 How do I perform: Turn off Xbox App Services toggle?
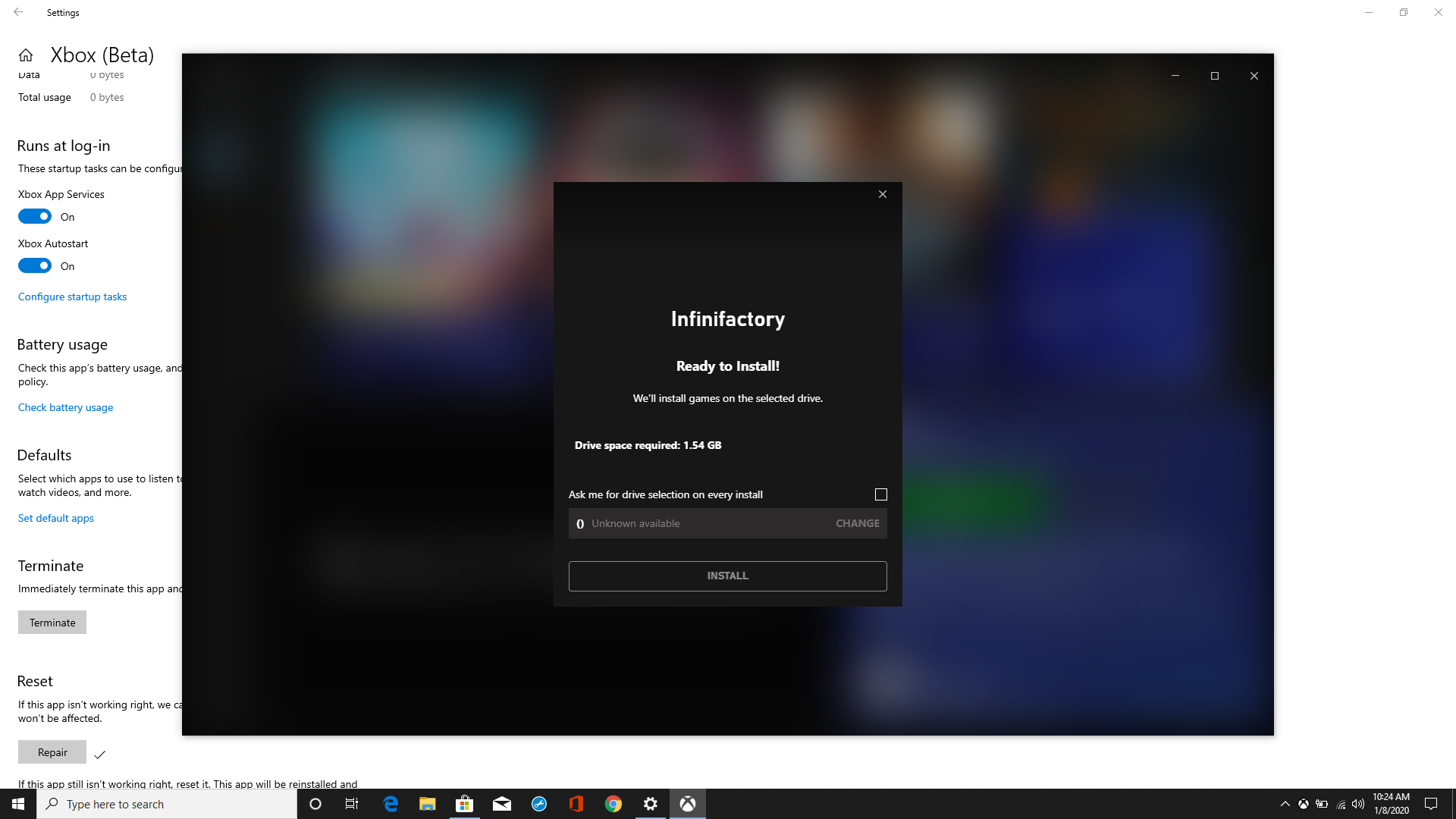tap(35, 217)
